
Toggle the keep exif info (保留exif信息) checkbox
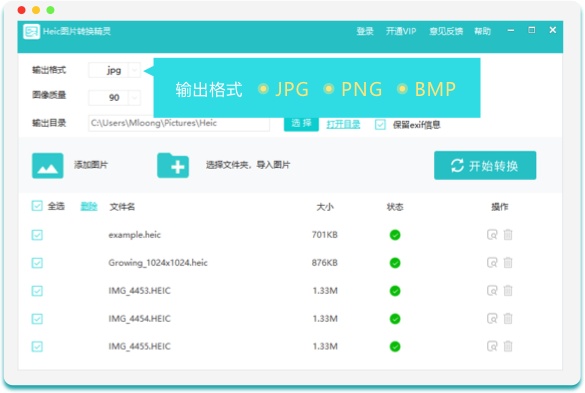click(x=380, y=125)
